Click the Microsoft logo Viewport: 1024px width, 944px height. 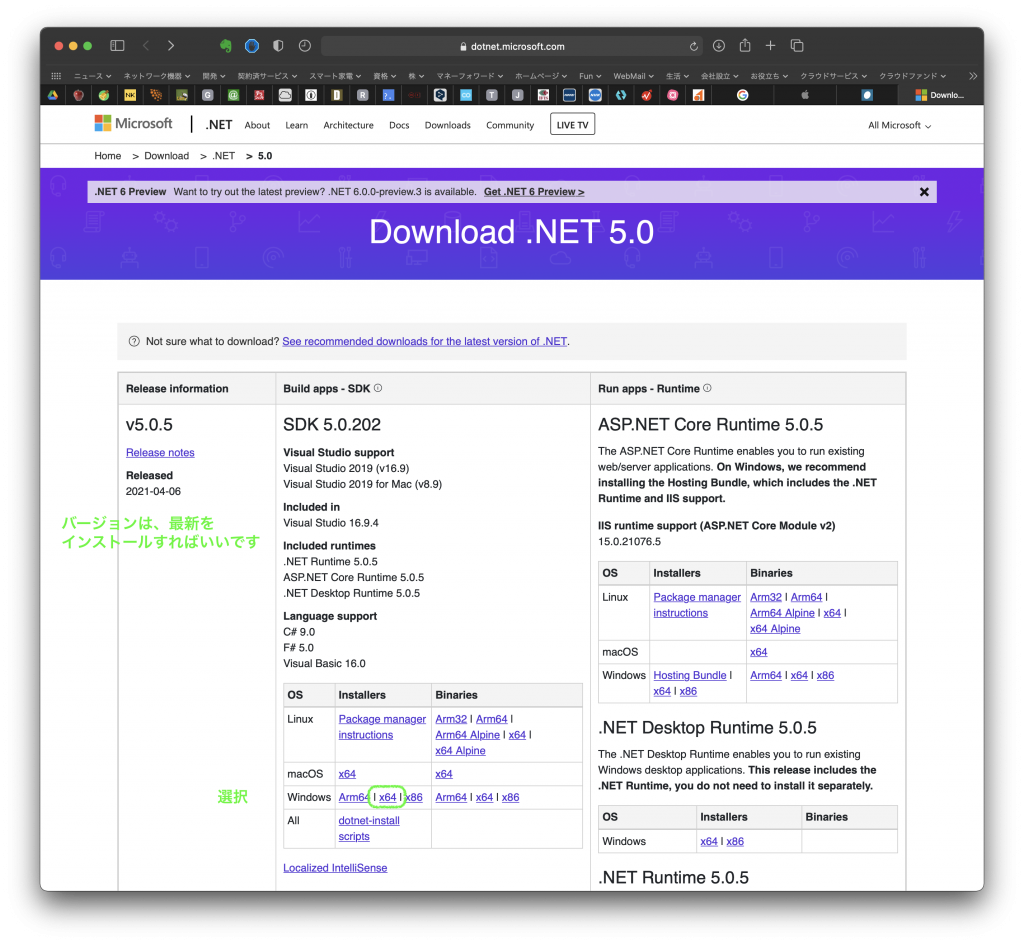click(x=133, y=123)
